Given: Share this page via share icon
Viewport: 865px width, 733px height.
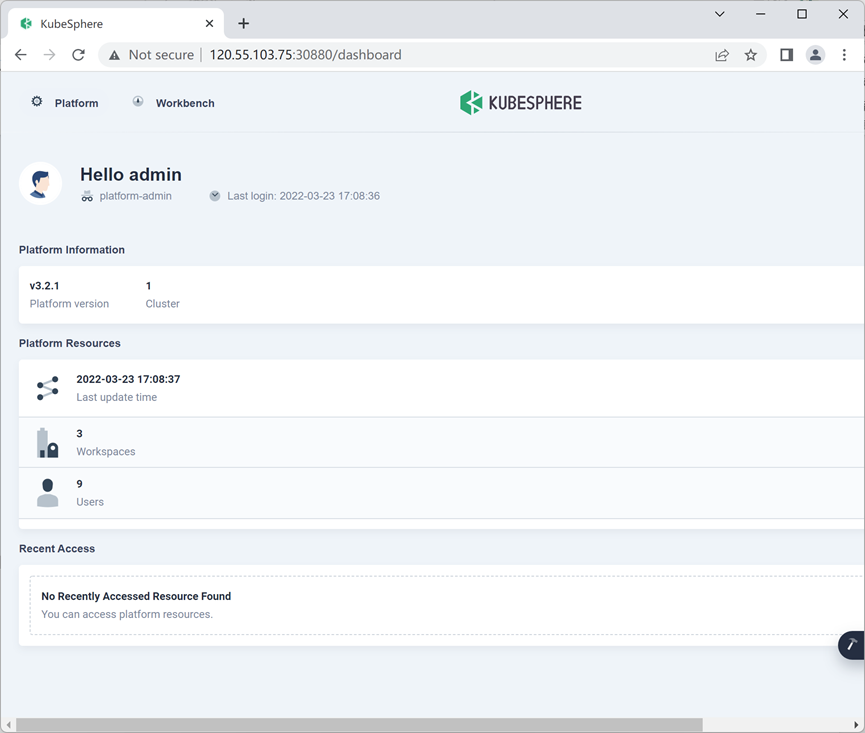Looking at the screenshot, I should [722, 55].
